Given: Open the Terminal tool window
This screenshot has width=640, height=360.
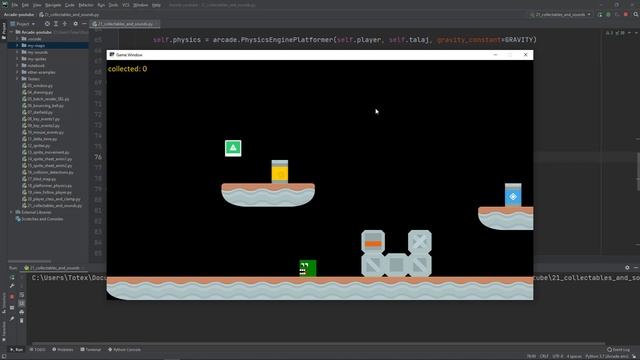Looking at the screenshot, I should pos(91,350).
